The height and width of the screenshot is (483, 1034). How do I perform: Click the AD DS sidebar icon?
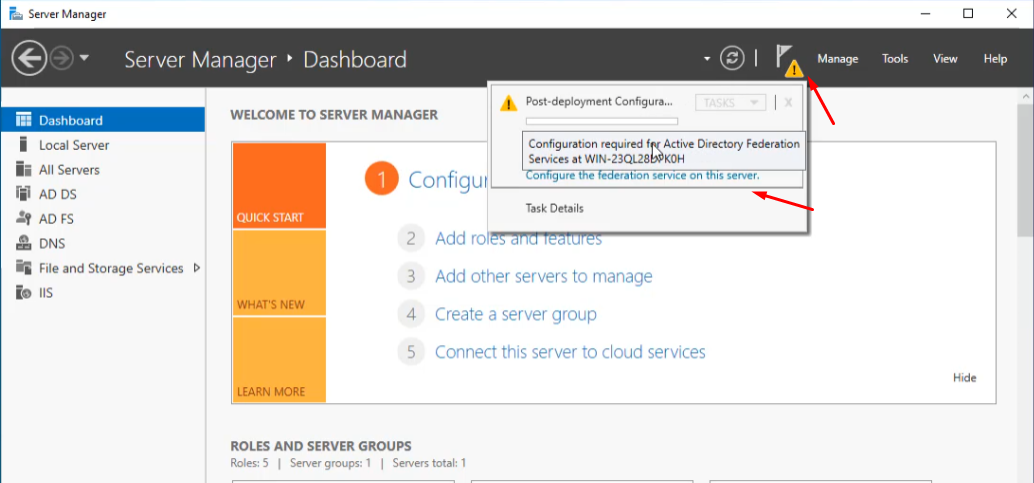(24, 193)
